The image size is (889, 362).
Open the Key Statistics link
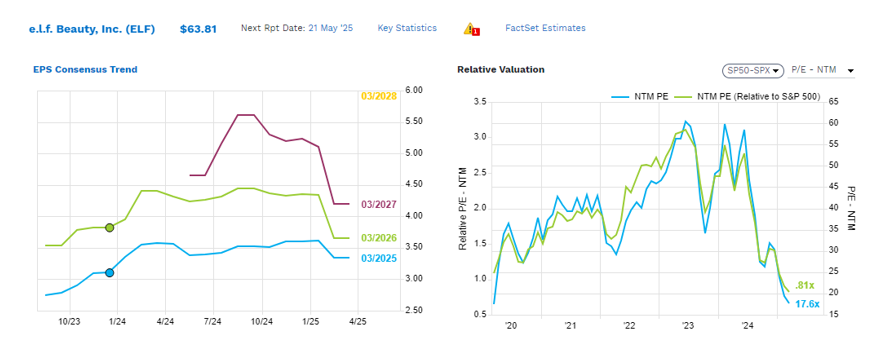pos(407,28)
